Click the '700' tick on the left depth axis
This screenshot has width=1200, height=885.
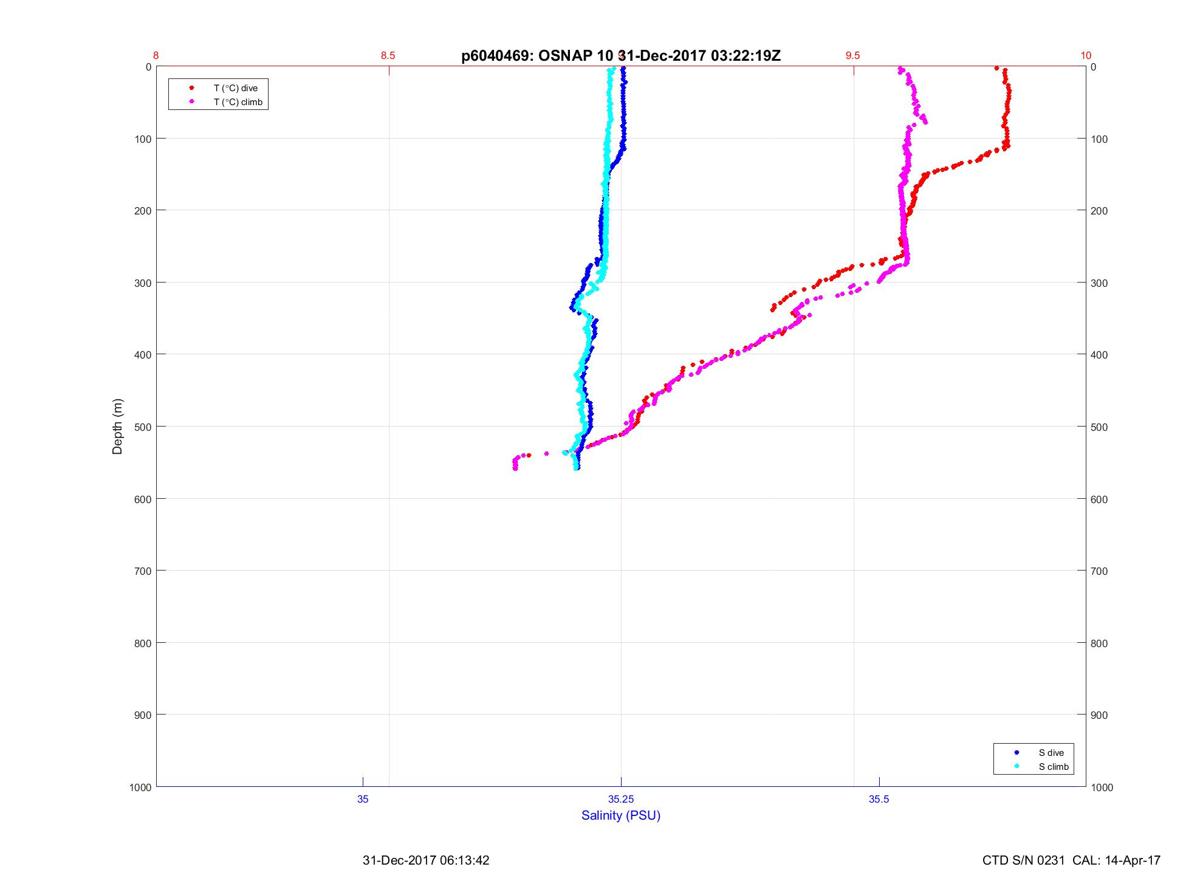(142, 571)
